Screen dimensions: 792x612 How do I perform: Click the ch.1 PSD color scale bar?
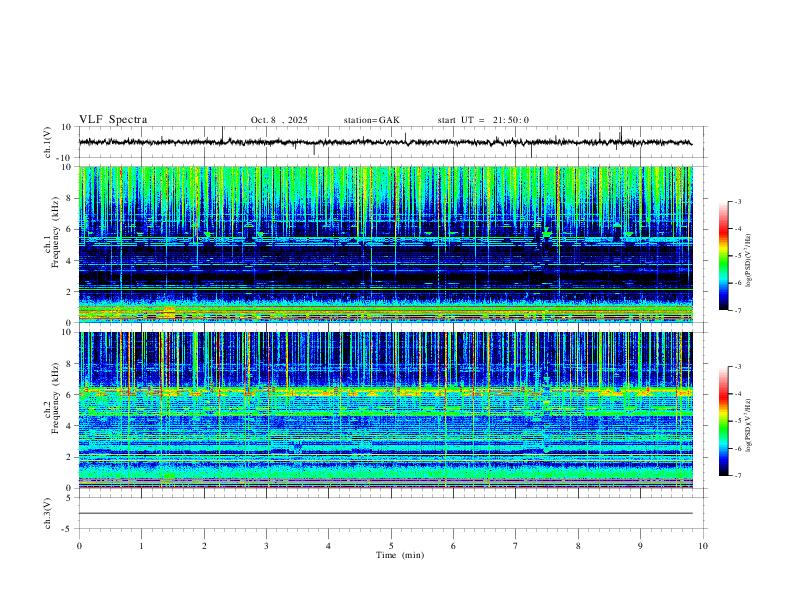723,256
